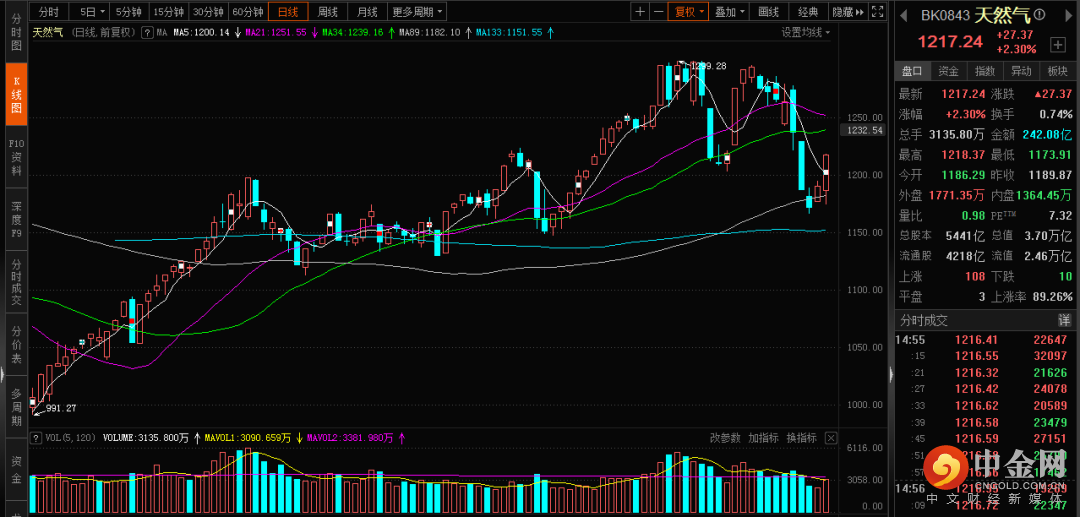1080x517 pixels.
Task: Collapse the side panel with the edge arrow
Action: [x=891, y=374]
